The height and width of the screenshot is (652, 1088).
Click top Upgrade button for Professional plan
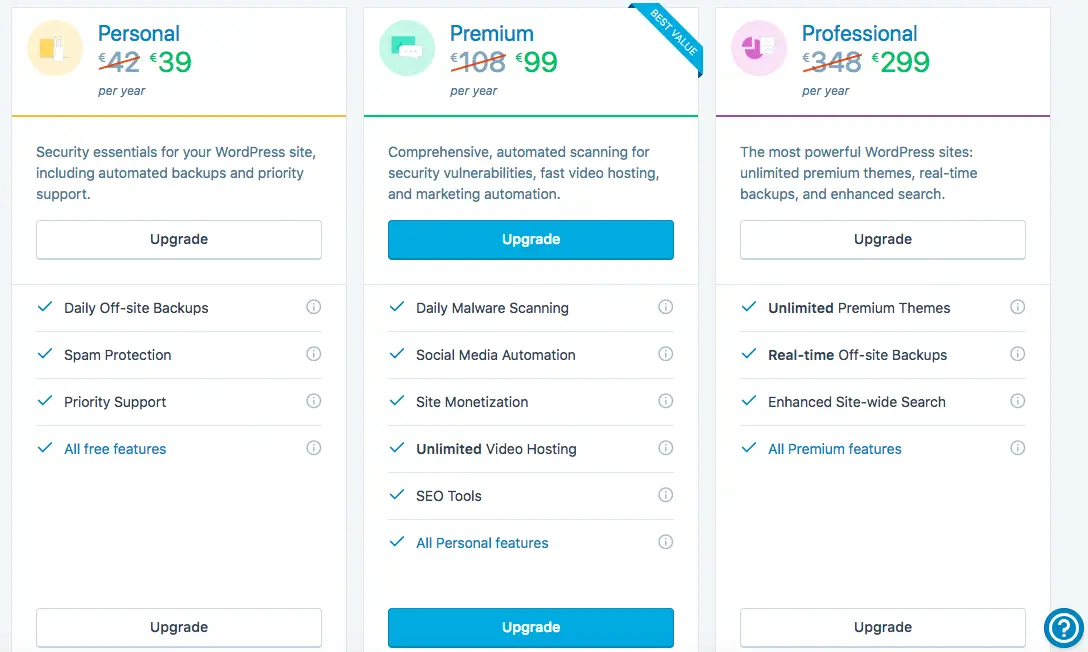tap(883, 240)
